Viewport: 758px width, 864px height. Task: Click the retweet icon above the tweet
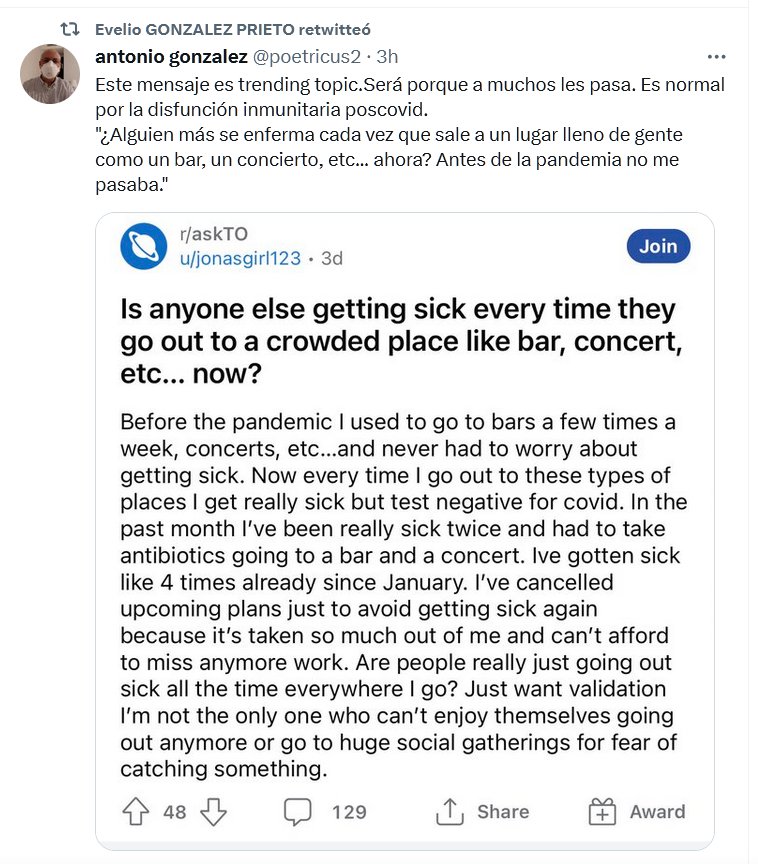click(70, 30)
